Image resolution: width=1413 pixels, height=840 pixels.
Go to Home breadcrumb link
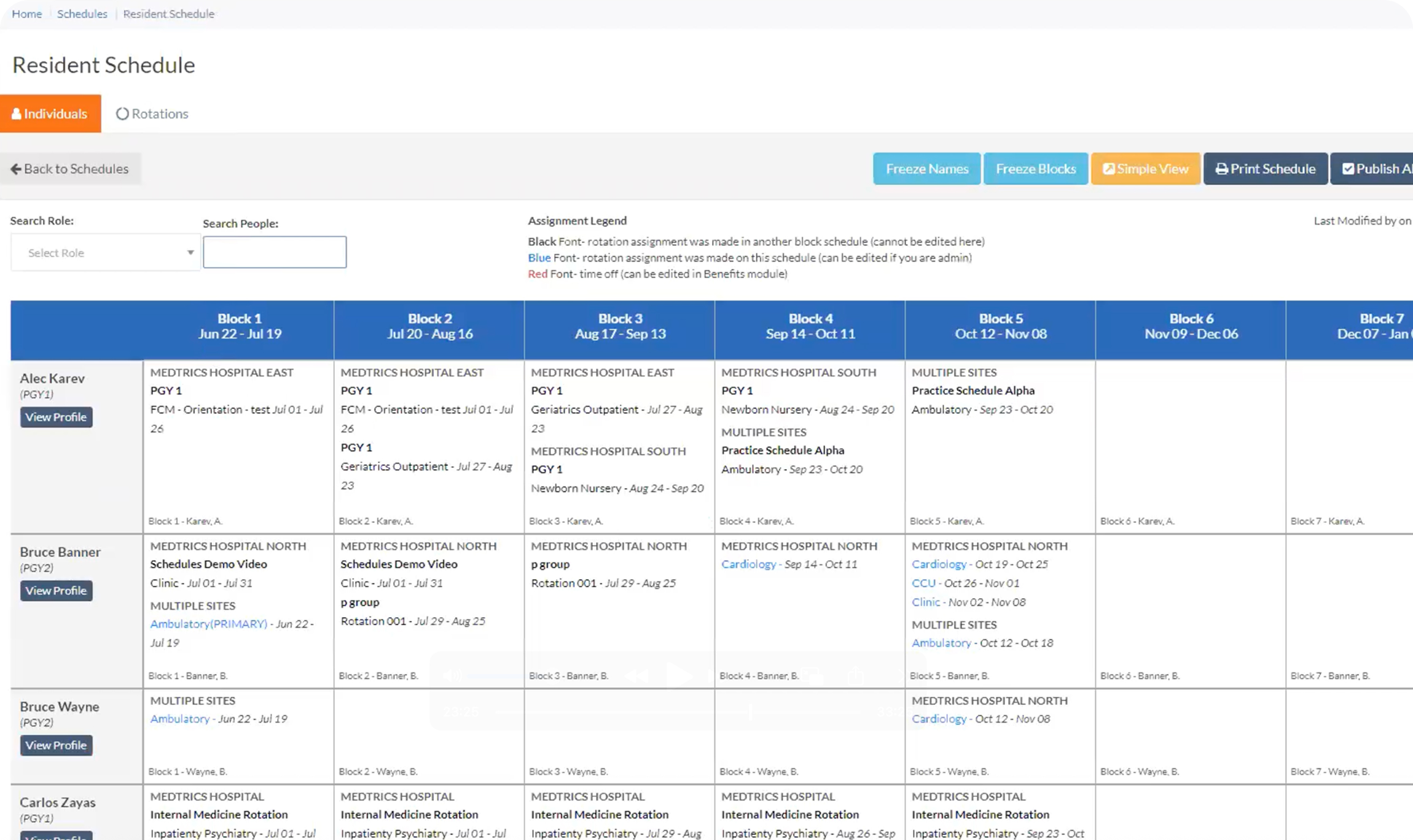[x=27, y=14]
